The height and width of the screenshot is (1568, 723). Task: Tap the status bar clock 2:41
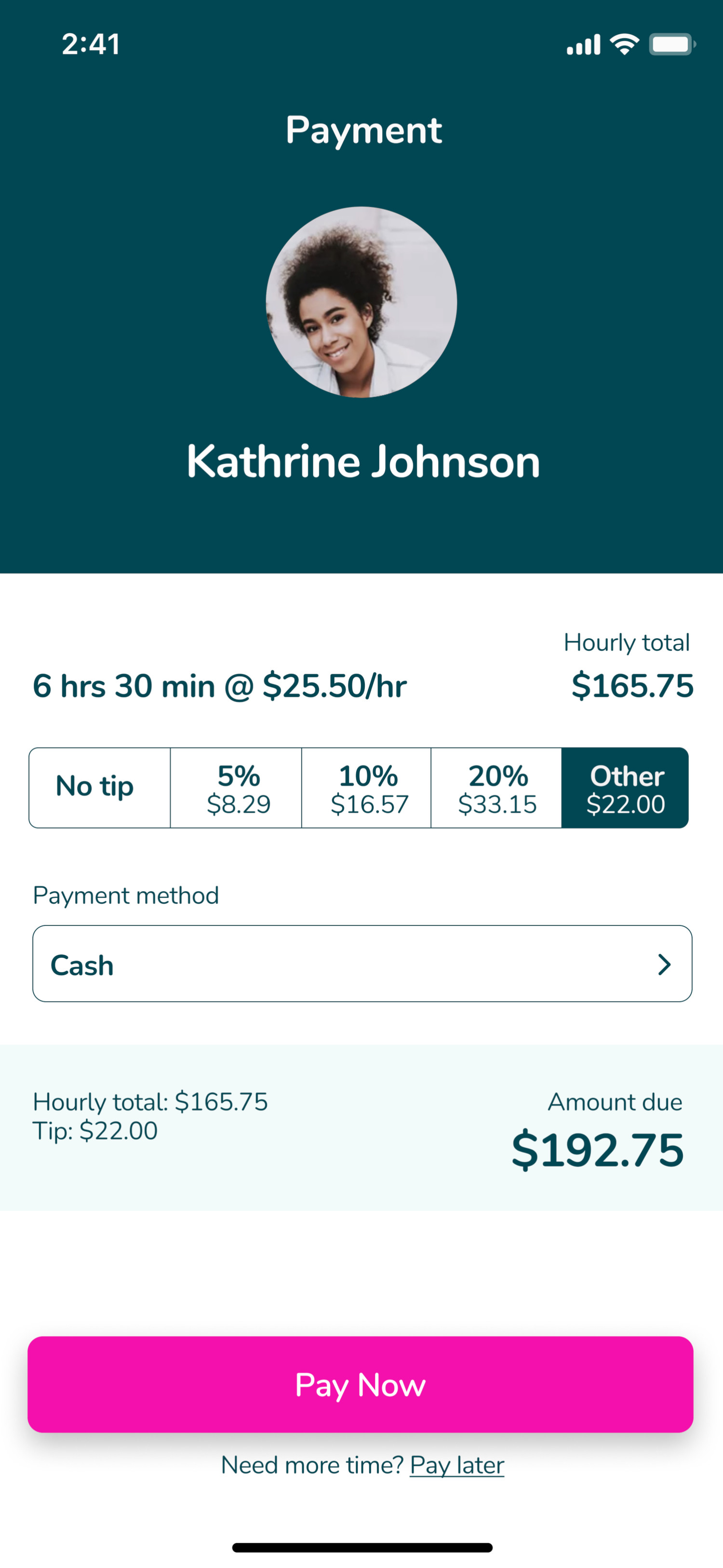click(91, 44)
